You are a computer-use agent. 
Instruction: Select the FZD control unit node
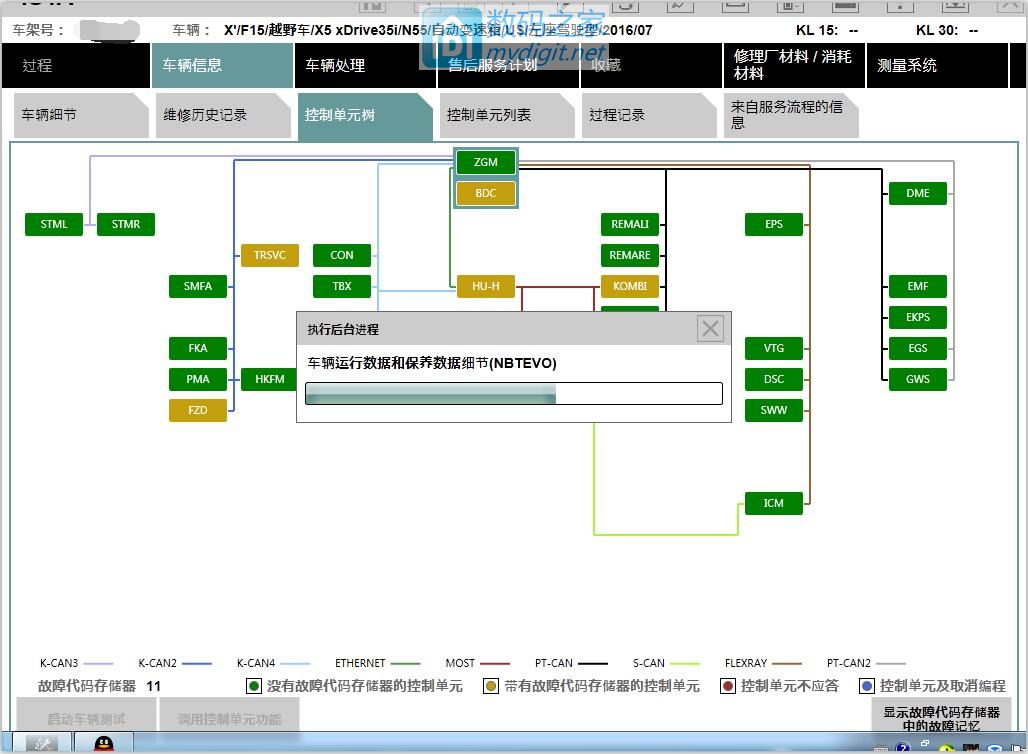tap(197, 410)
